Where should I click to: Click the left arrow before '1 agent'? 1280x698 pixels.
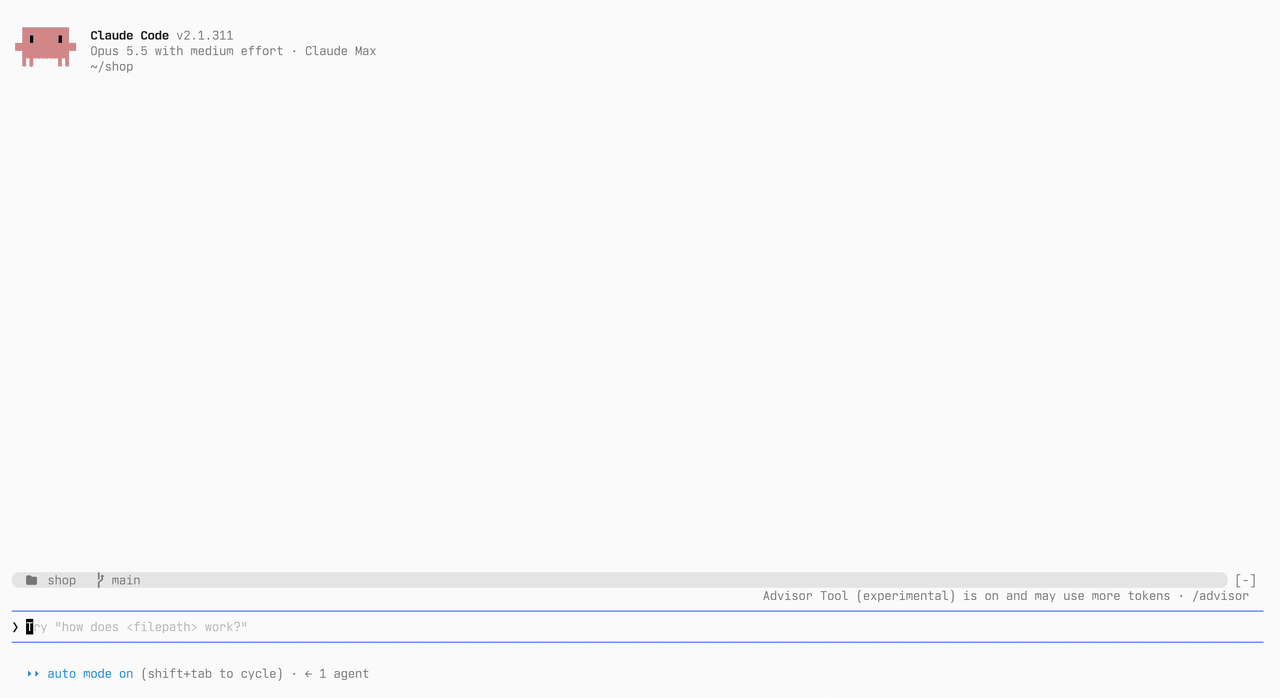coord(309,674)
